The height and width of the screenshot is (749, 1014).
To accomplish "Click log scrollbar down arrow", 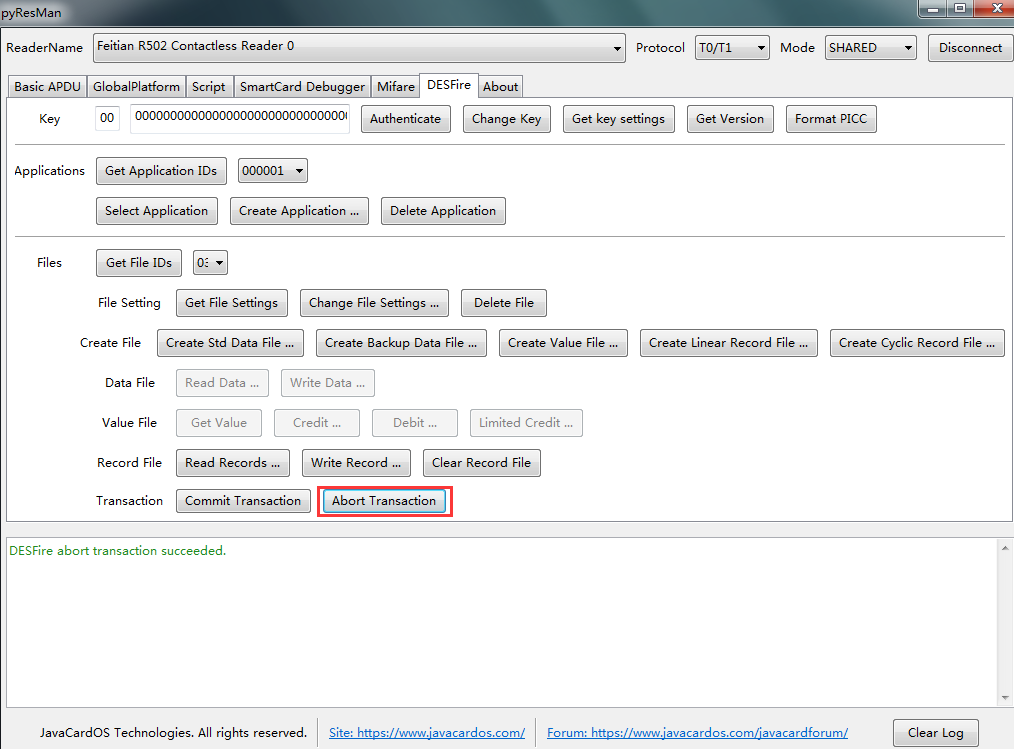I will coord(1005,697).
